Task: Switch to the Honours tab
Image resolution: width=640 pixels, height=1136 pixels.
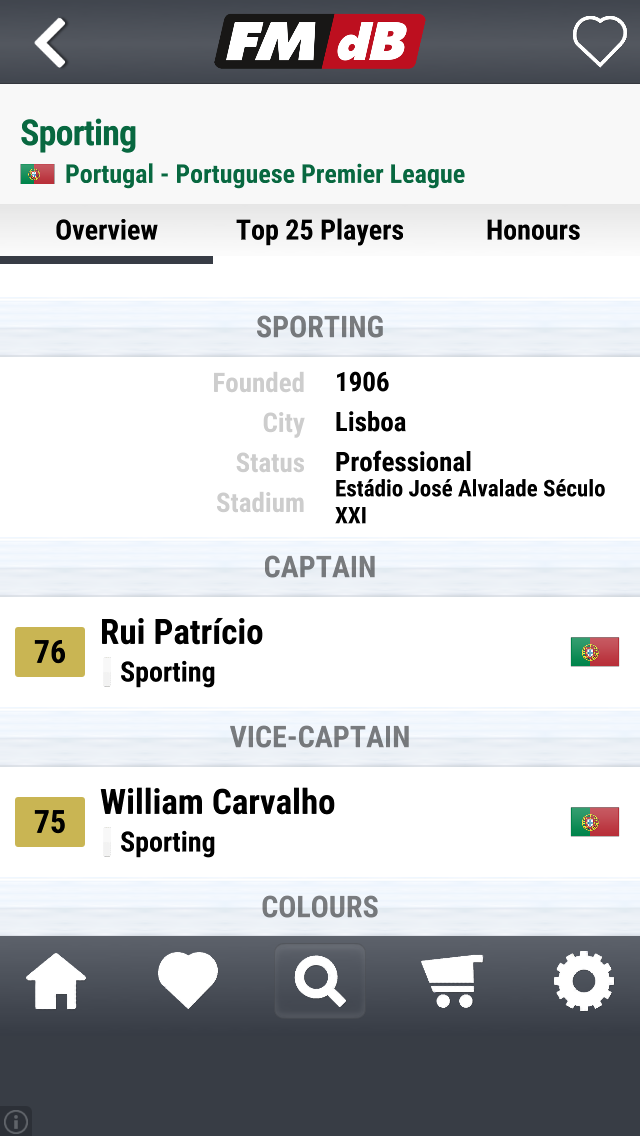Action: [533, 230]
